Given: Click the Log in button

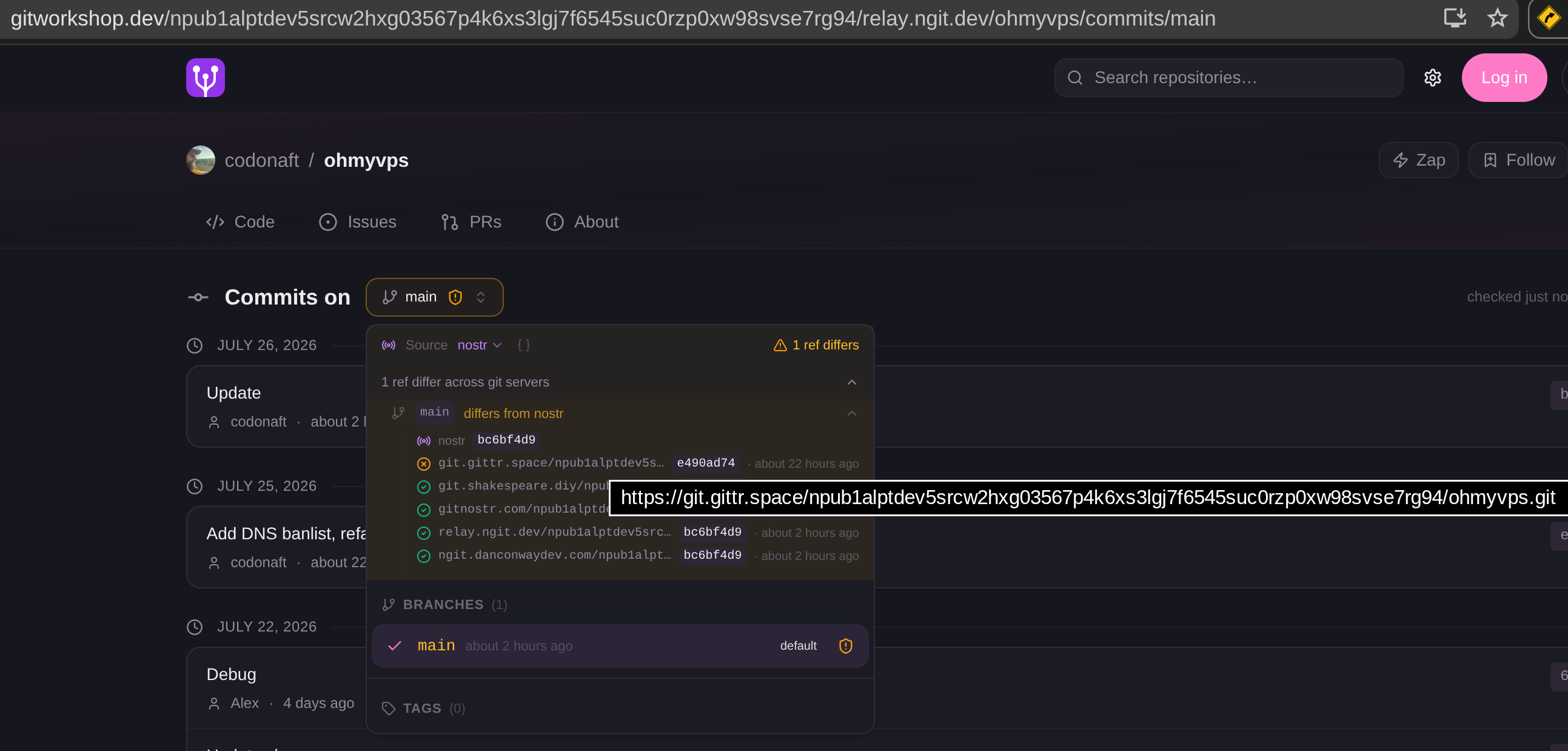Looking at the screenshot, I should tap(1504, 78).
